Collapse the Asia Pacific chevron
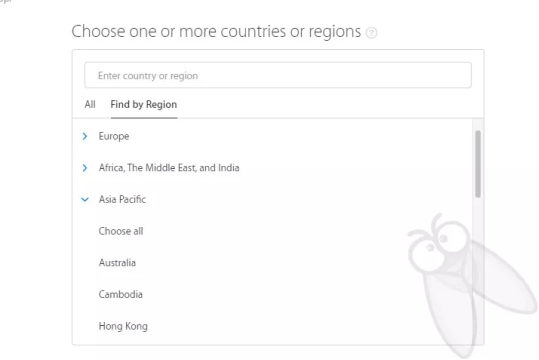The width and height of the screenshot is (539, 360). pyautogui.click(x=85, y=199)
